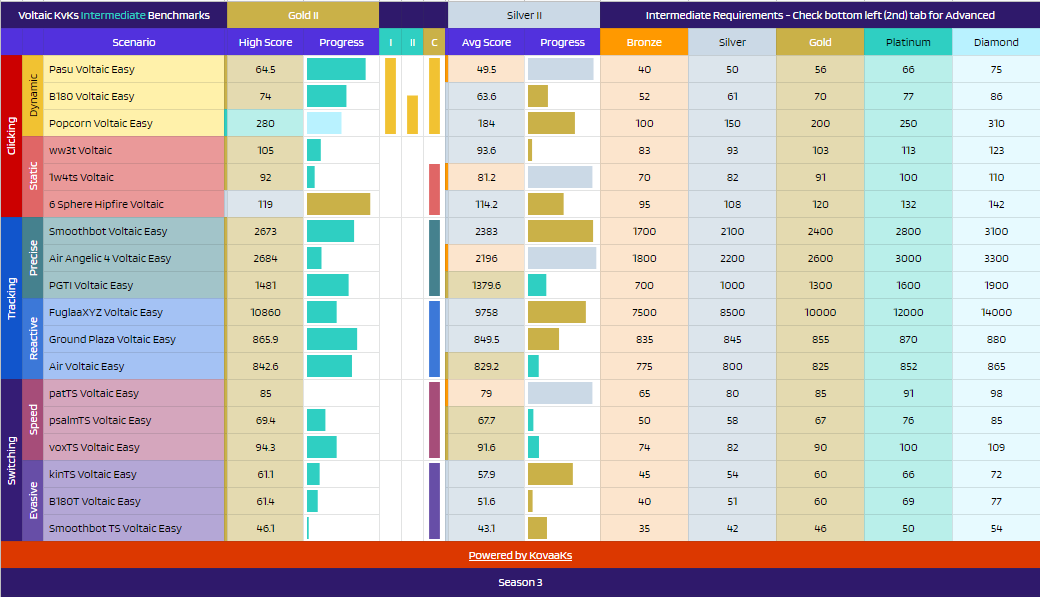
Task: Click the Precise subcategory label
Action: pyautogui.click(x=33, y=258)
